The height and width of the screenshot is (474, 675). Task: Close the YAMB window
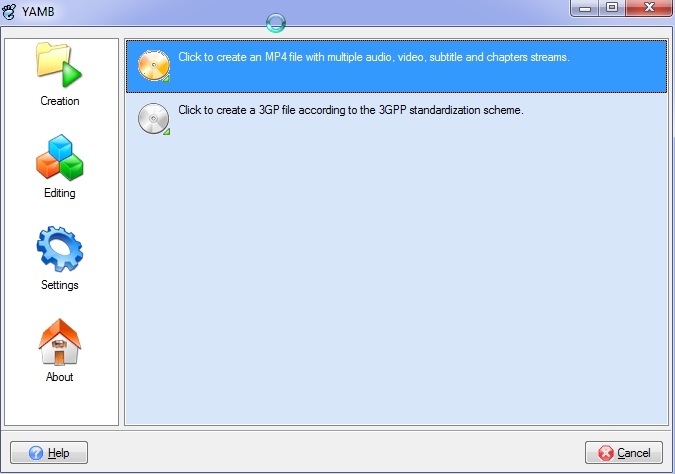[649, 8]
